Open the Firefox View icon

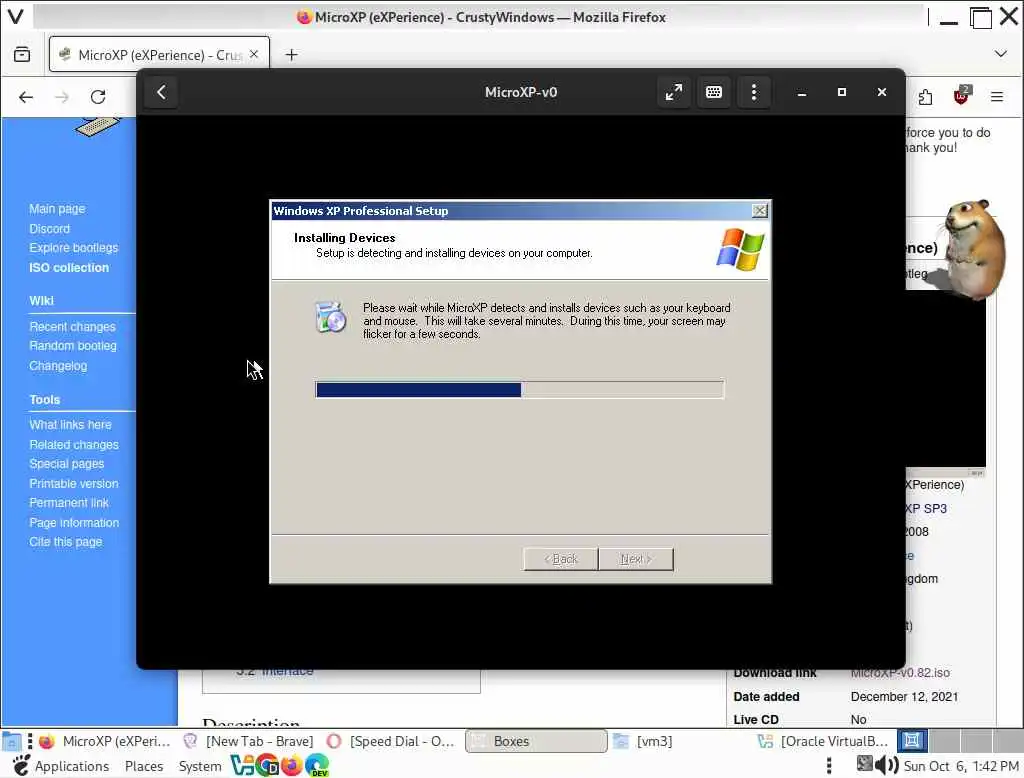22,55
